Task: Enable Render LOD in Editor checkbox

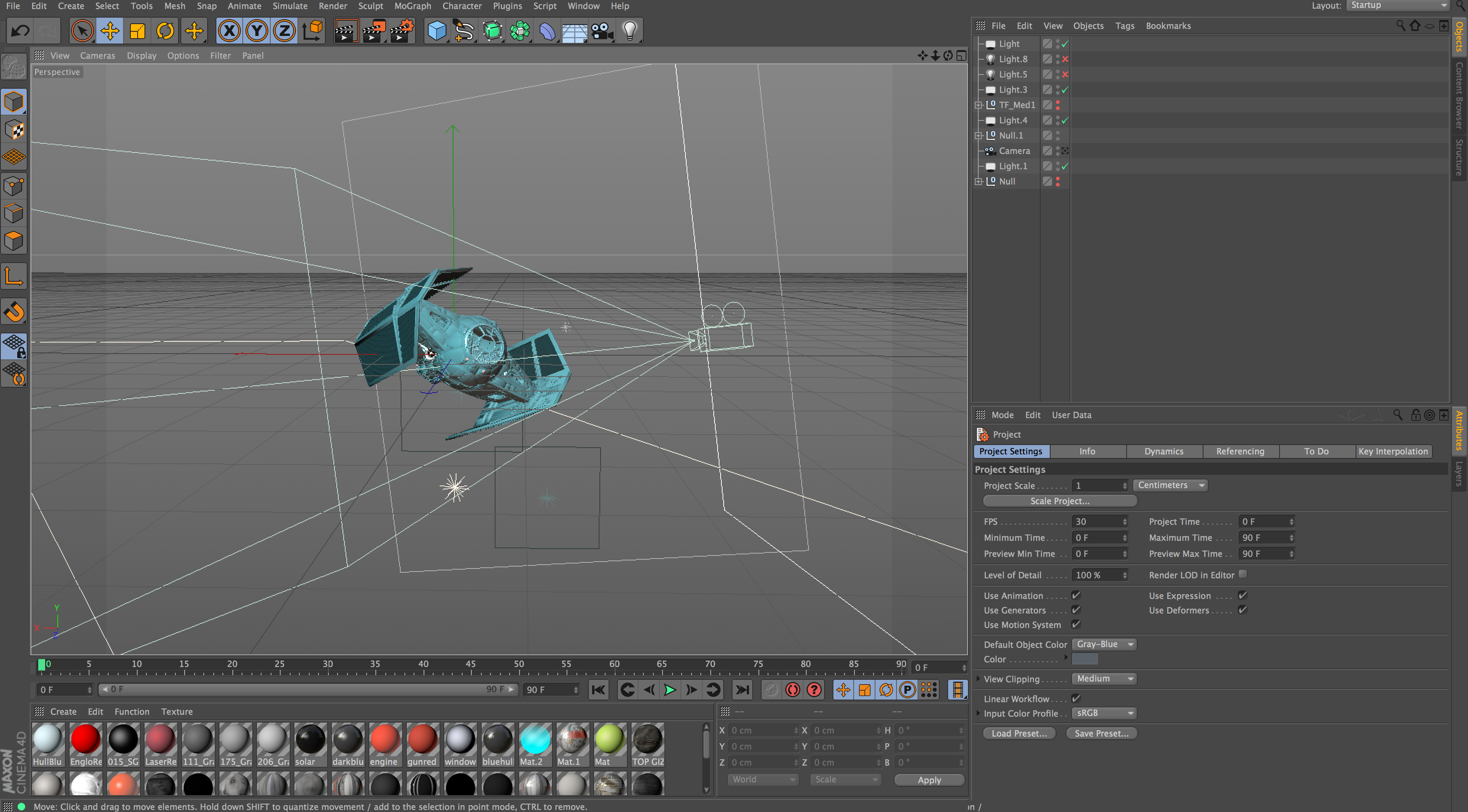Action: [x=1243, y=574]
